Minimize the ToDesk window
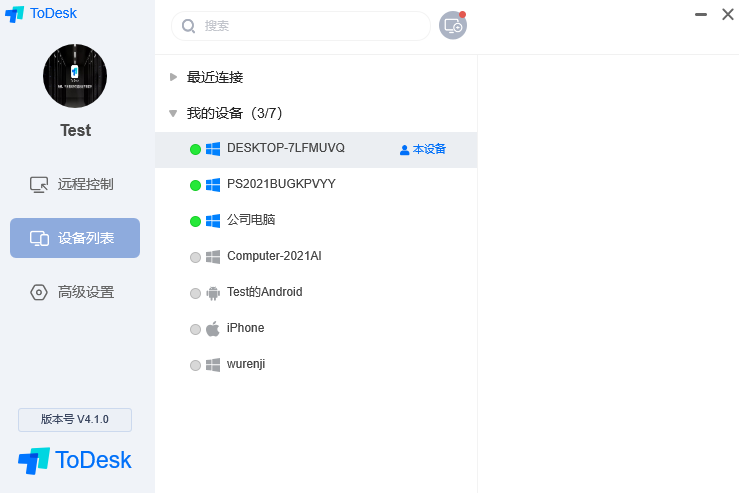Image resolution: width=739 pixels, height=493 pixels. pyautogui.click(x=701, y=15)
